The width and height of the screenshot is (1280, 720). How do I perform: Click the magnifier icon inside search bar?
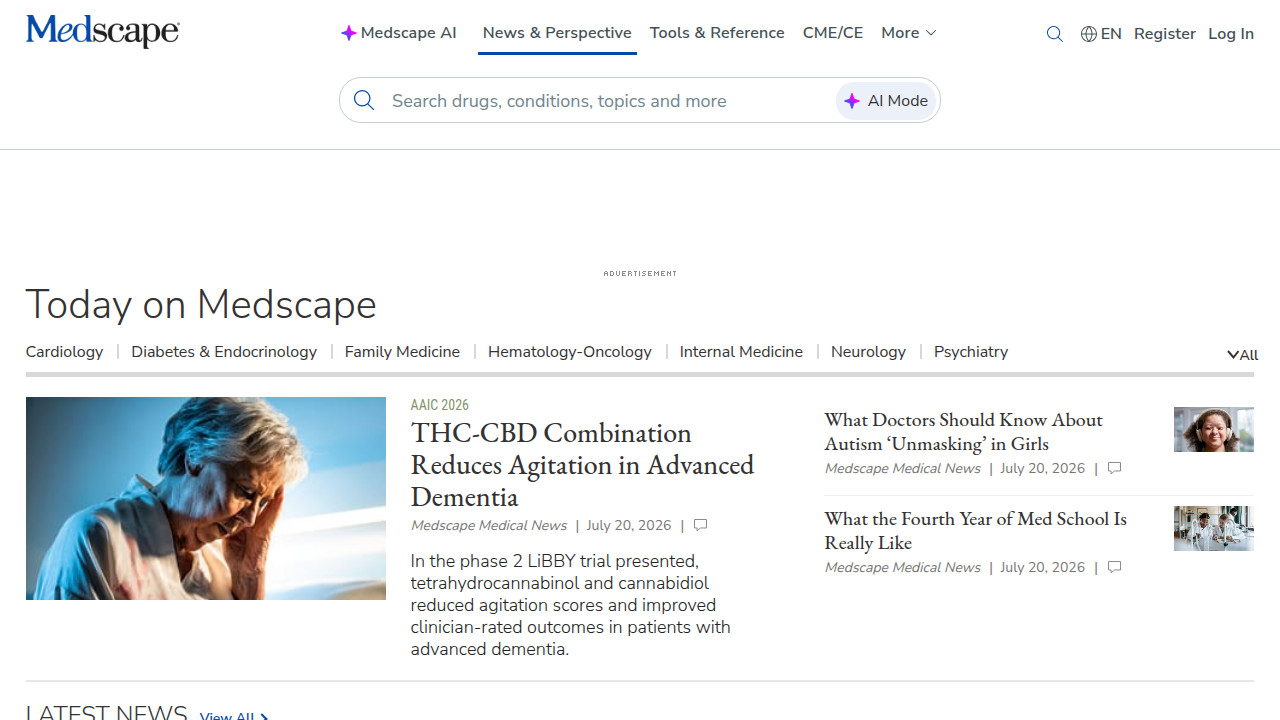pos(364,100)
